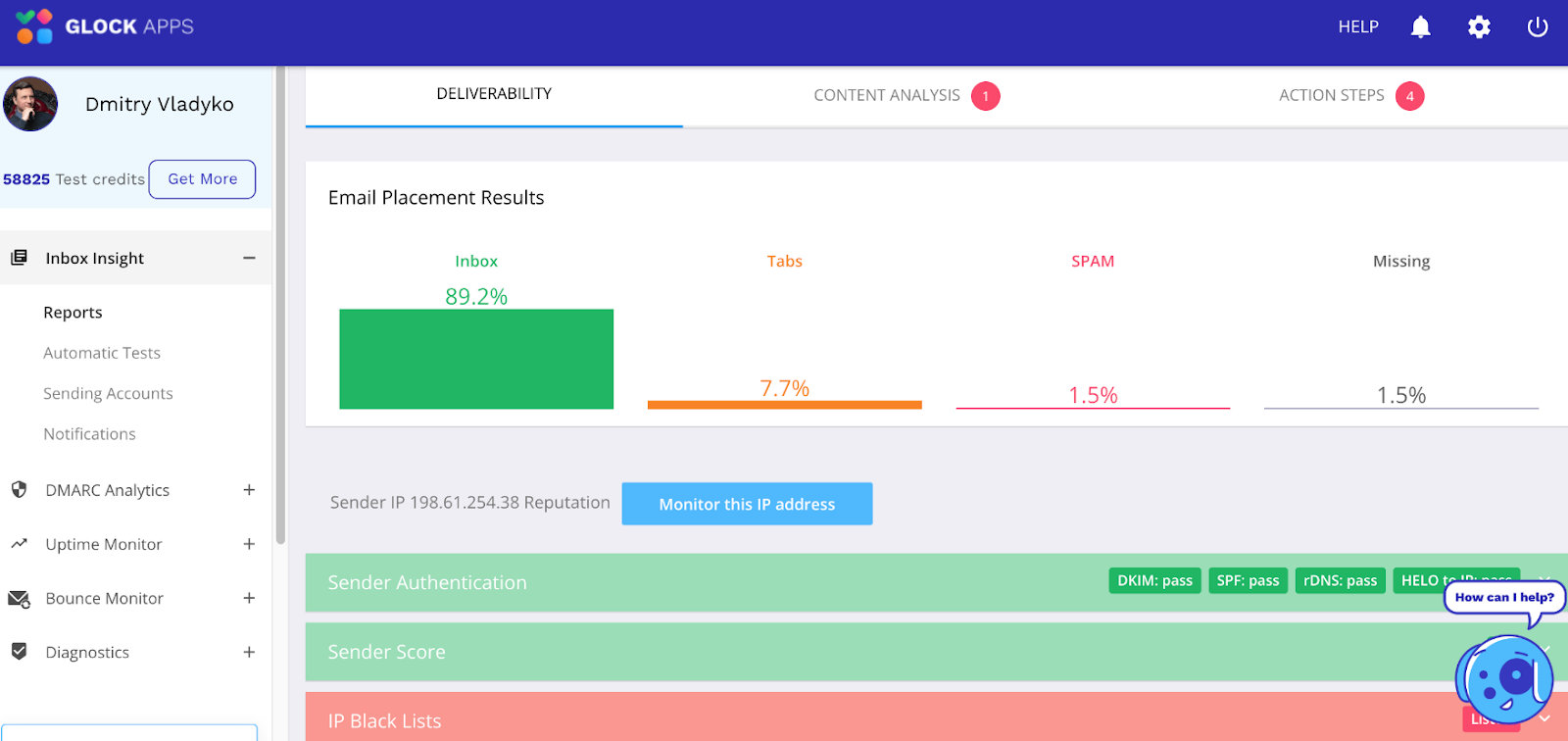Click the Uptime Monitor trend icon

pos(19,543)
